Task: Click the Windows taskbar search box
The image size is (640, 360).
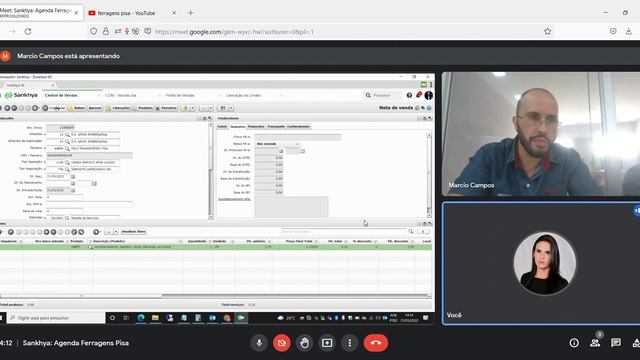Action: [56, 318]
